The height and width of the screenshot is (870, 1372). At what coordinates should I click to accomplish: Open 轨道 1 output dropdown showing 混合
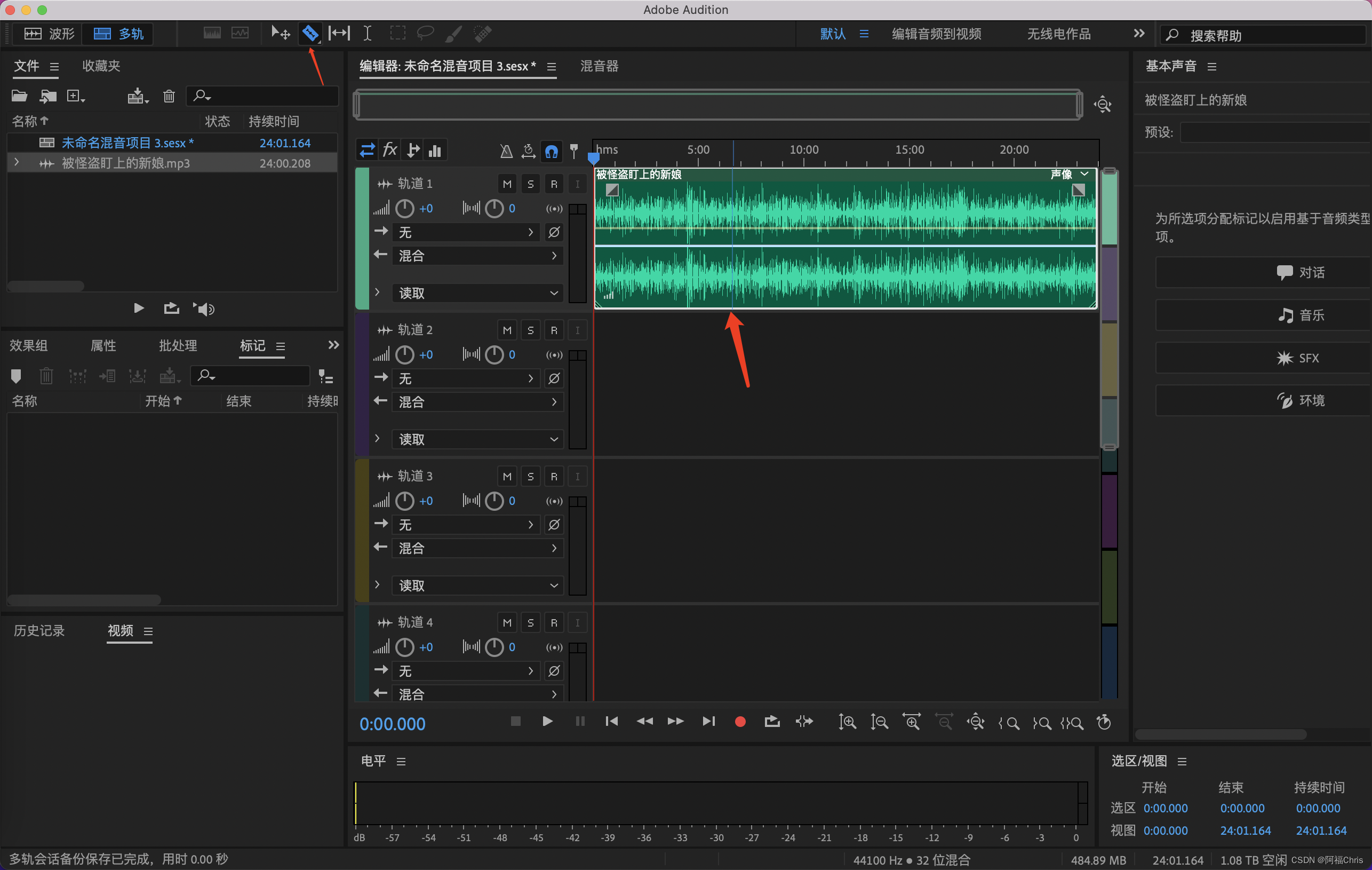(x=477, y=256)
